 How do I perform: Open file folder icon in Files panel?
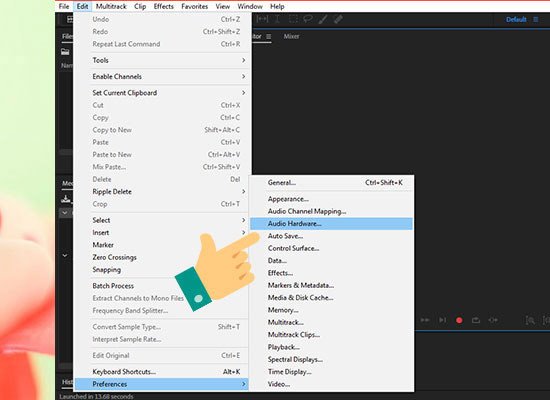pyautogui.click(x=65, y=52)
